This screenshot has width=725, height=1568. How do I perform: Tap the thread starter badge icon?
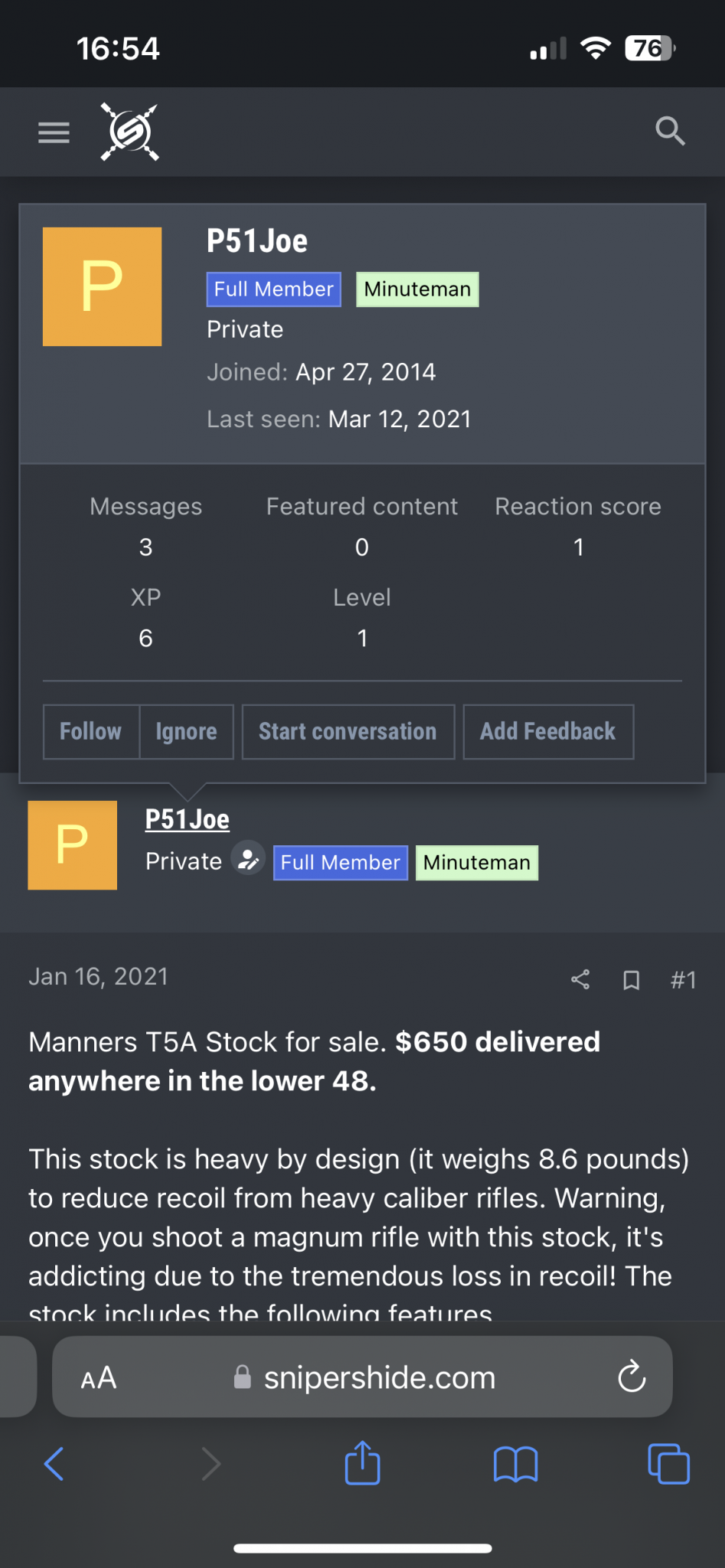coord(248,859)
